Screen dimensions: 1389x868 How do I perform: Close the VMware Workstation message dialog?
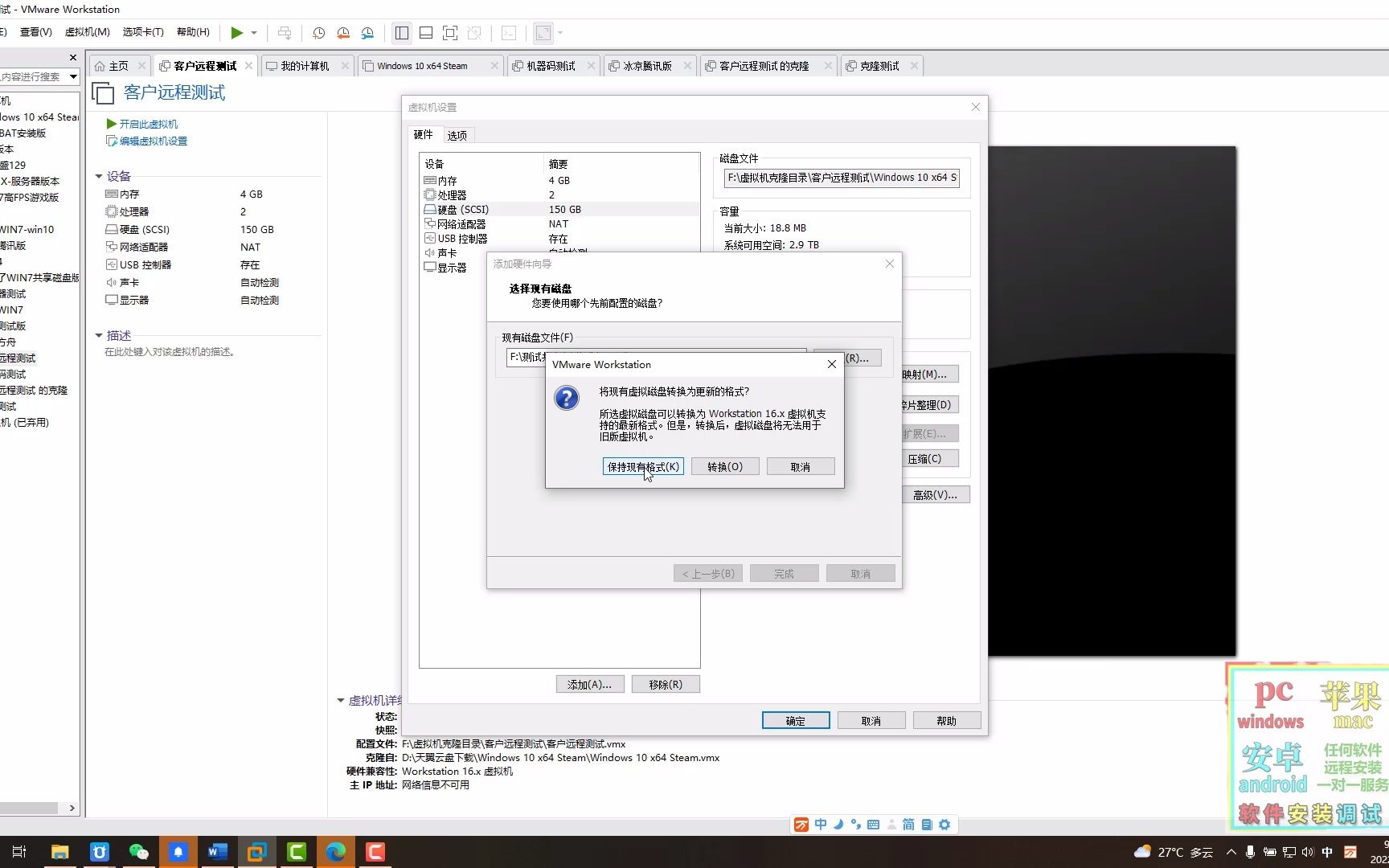[832, 364]
